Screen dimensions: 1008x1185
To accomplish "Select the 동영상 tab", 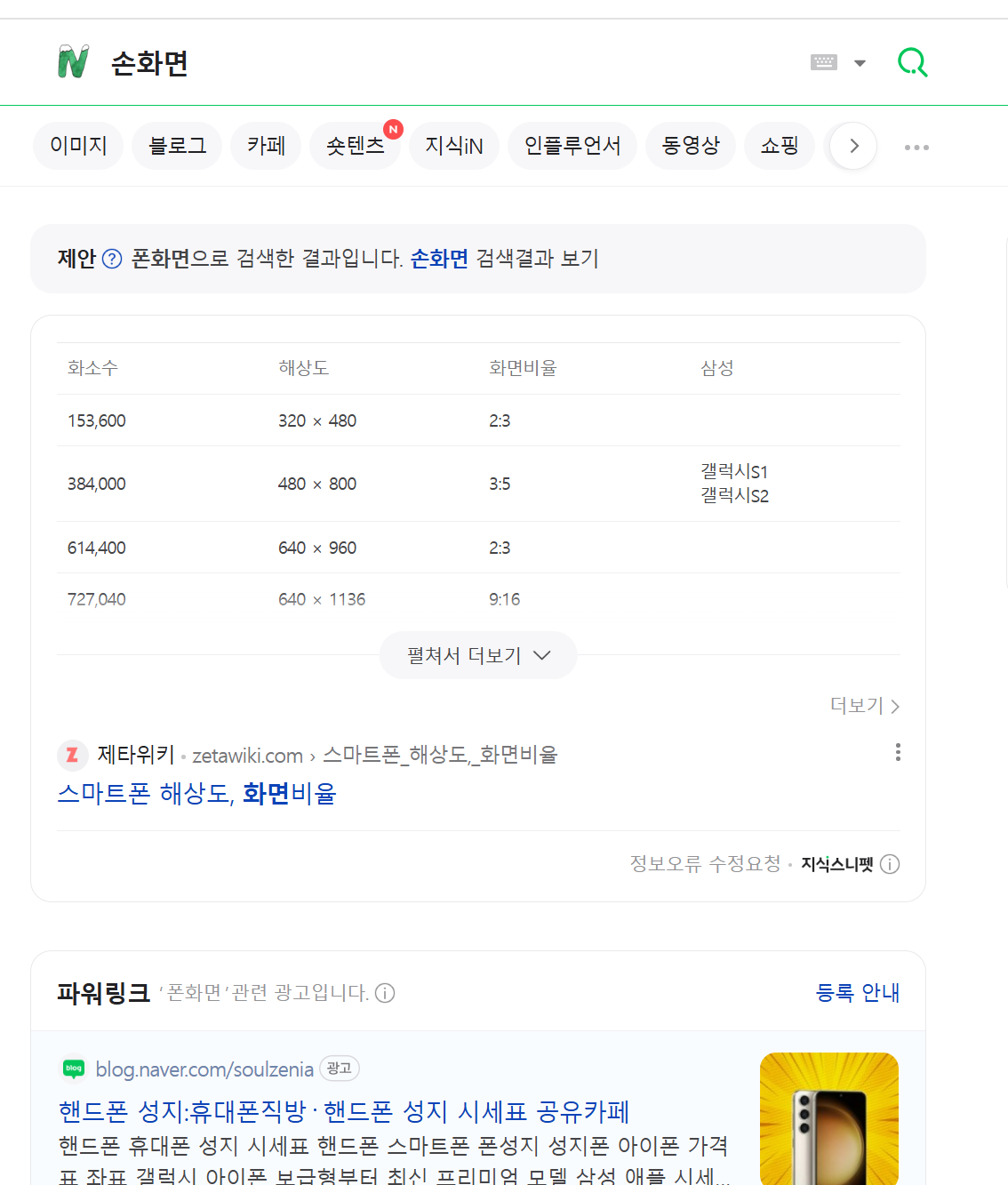I will (x=691, y=146).
